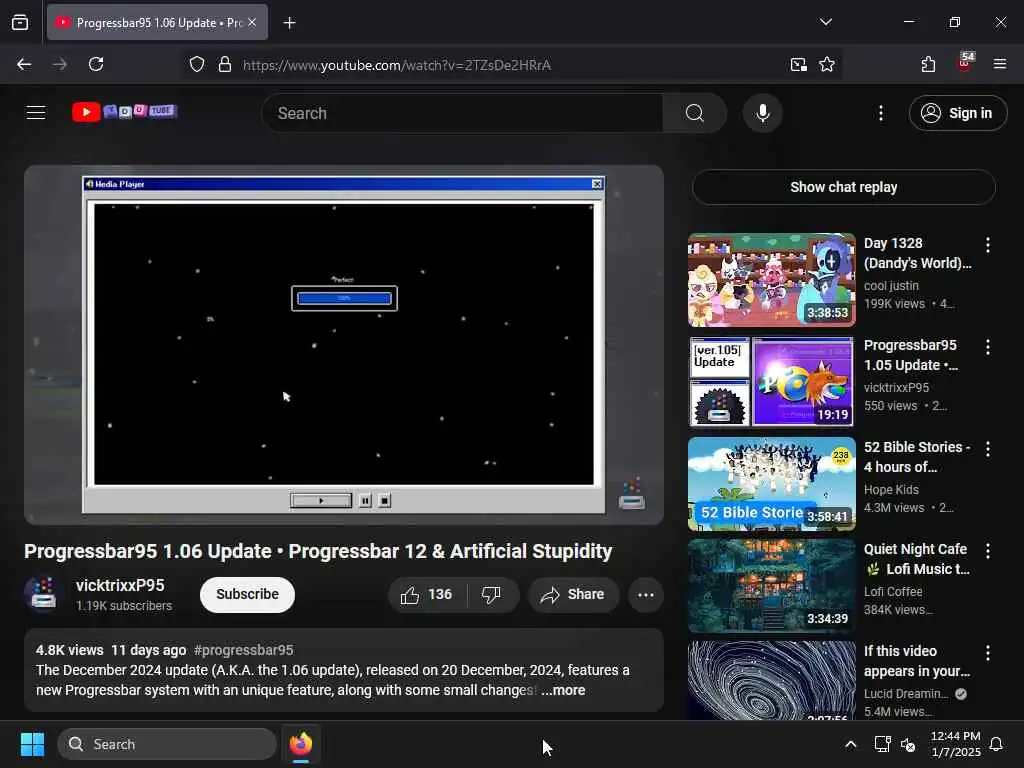Open vicktrixxP95 channel name link
This screenshot has width=1024, height=768.
click(120, 585)
